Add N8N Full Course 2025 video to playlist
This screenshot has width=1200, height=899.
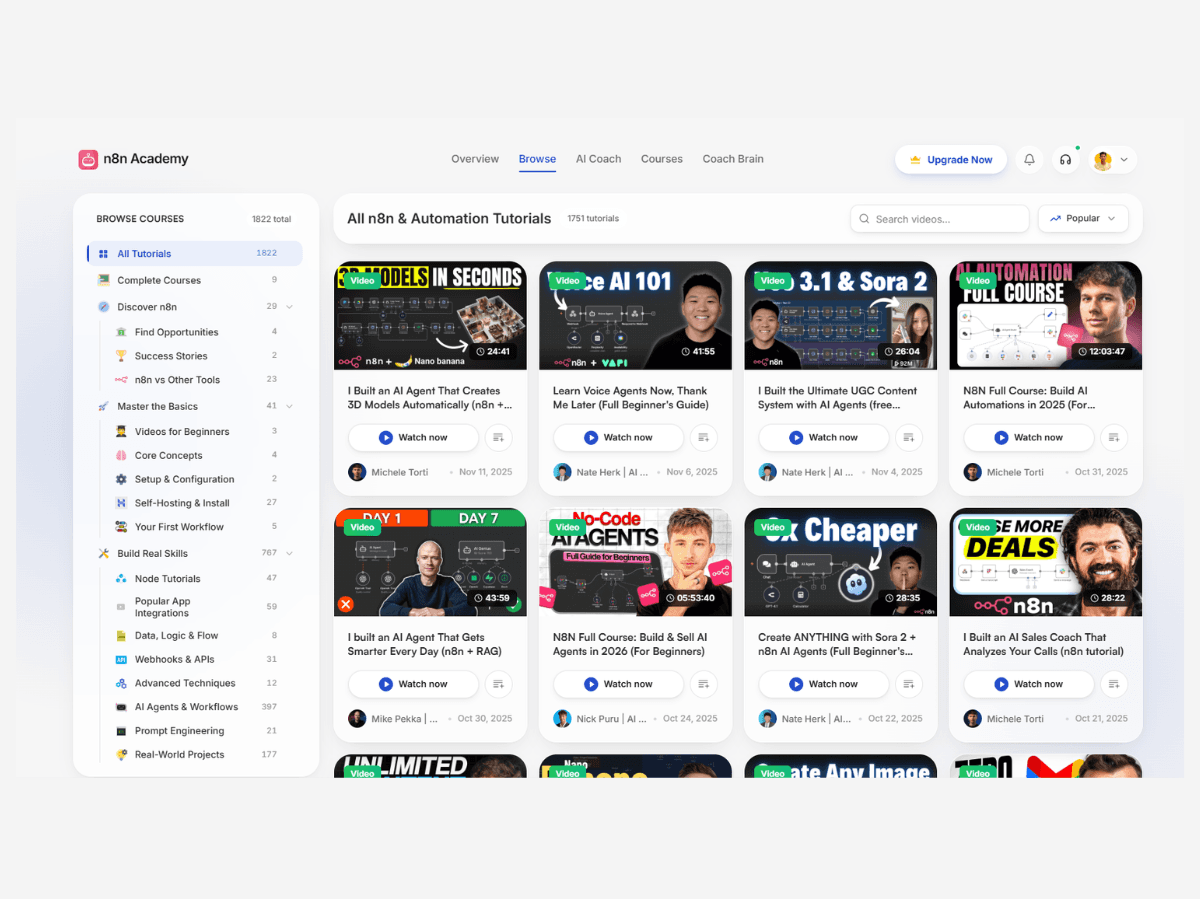tap(1114, 437)
